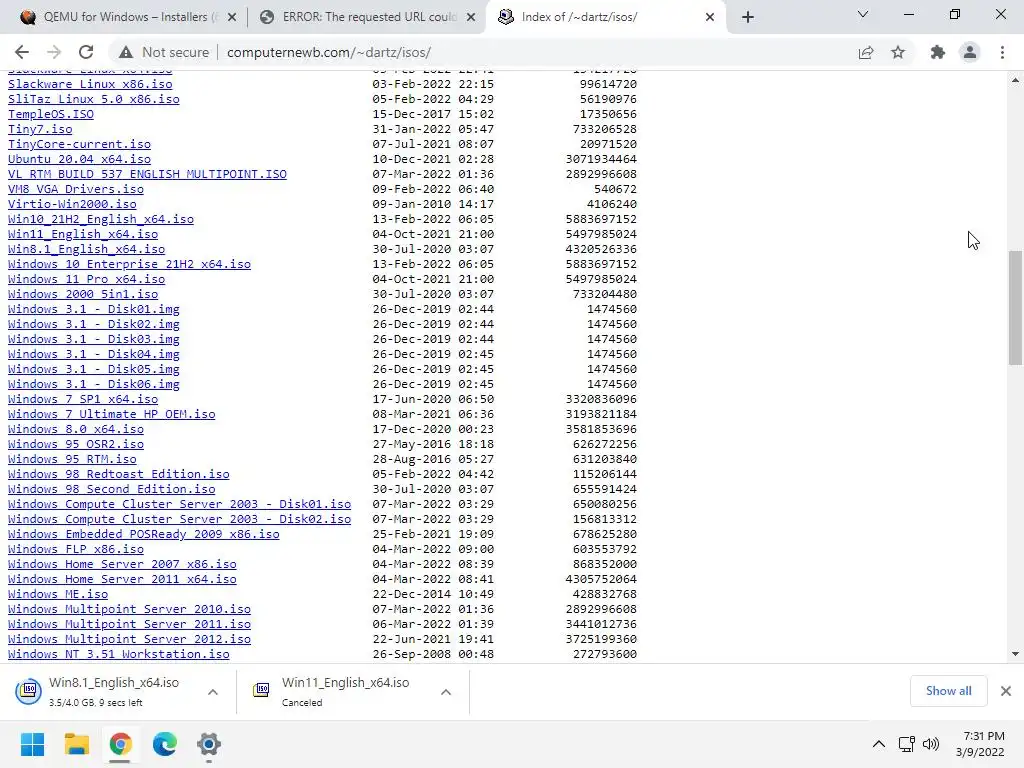The image size is (1024, 768).
Task: Click Windows_8.0_x64.iso link
Action: pyautogui.click(x=76, y=429)
